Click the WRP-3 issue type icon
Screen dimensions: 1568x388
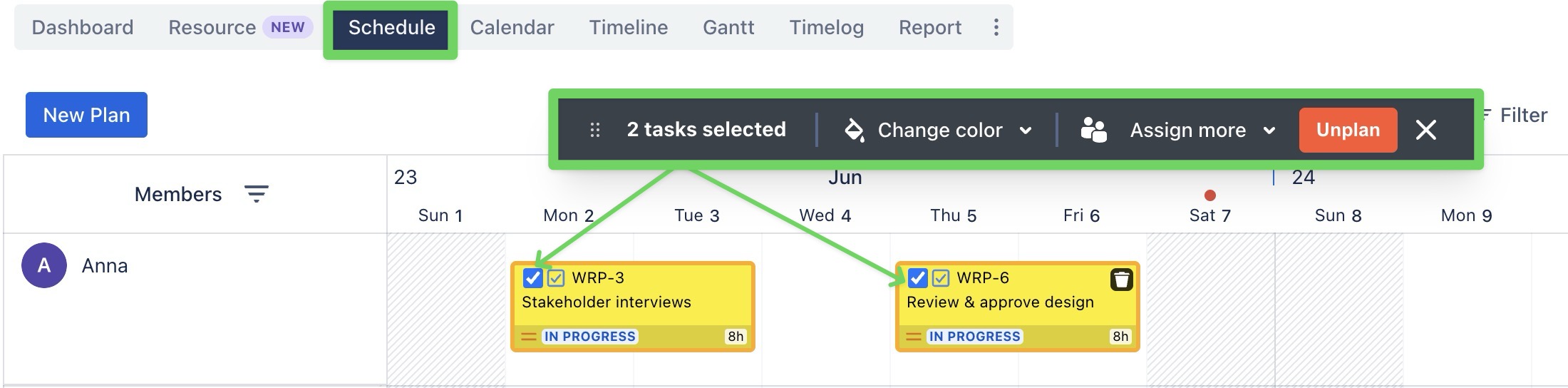tap(556, 278)
